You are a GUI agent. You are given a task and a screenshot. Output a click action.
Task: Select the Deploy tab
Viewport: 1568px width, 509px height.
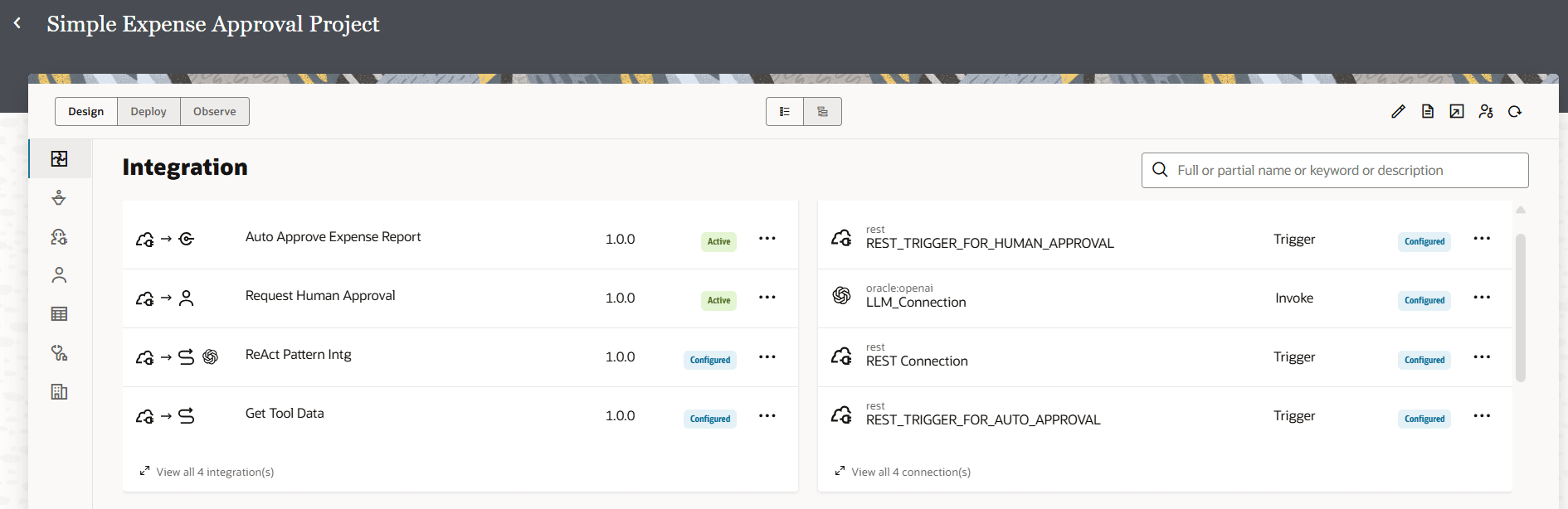[x=149, y=112]
